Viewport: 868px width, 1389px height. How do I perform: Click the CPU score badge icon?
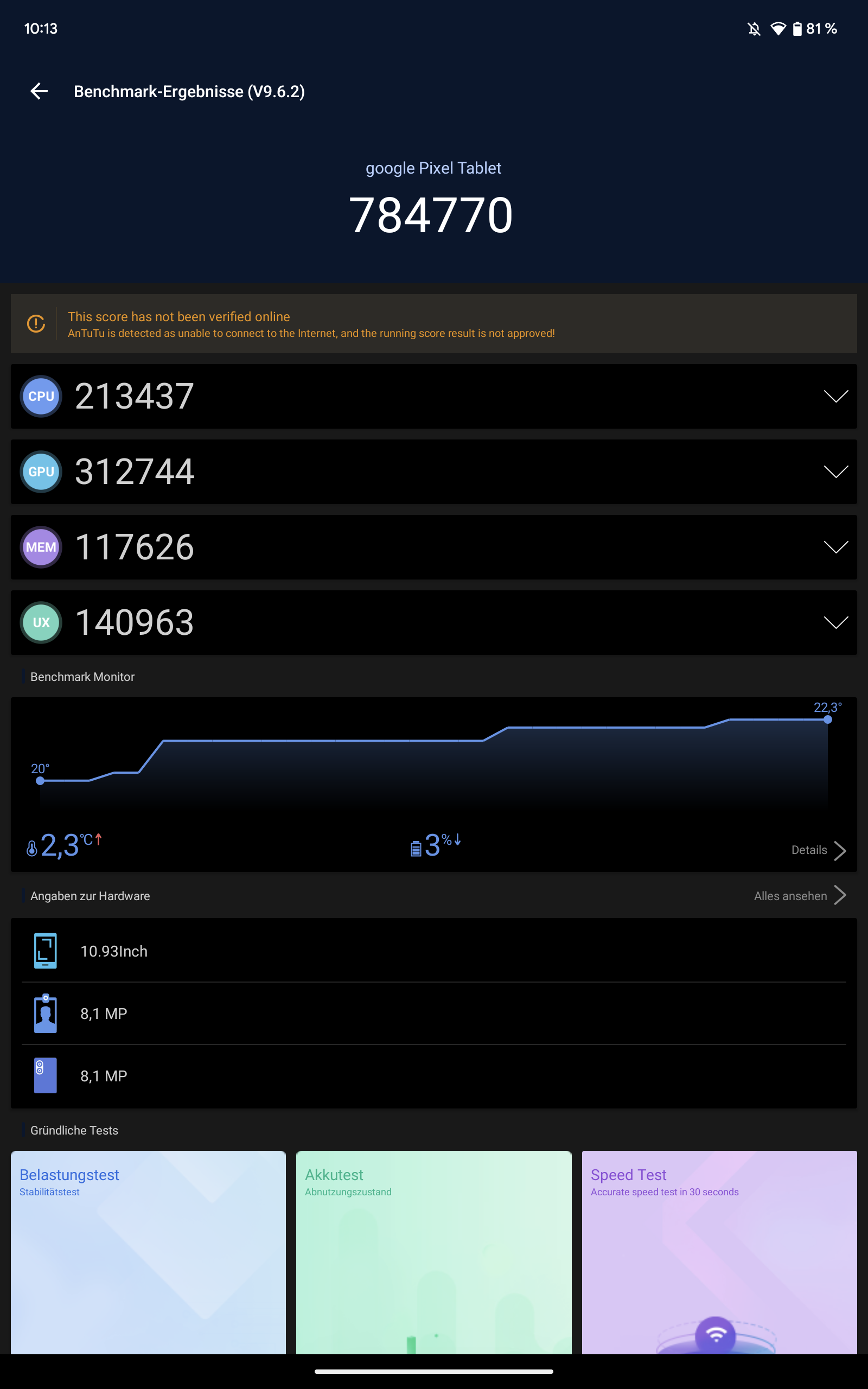41,396
